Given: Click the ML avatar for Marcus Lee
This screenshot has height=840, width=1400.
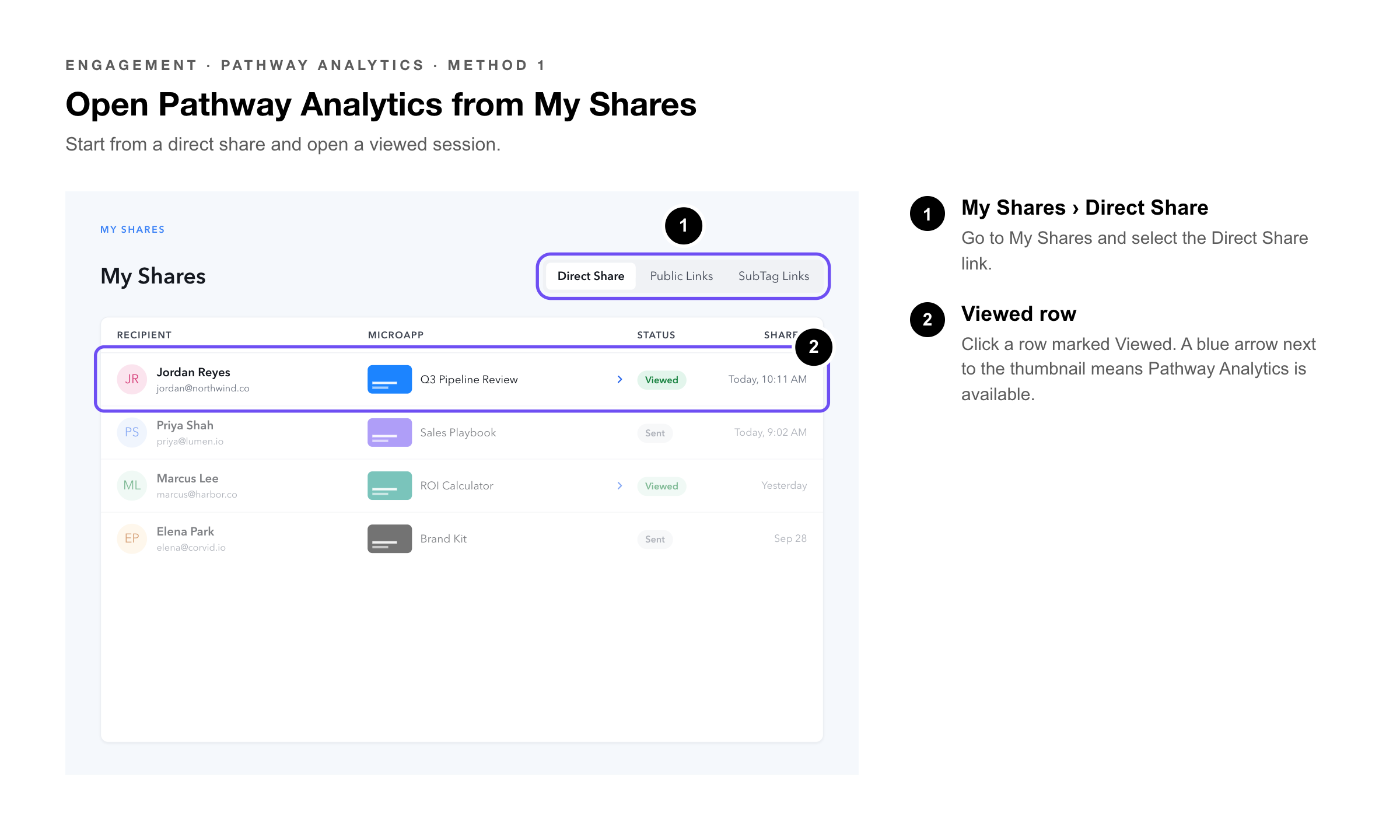Looking at the screenshot, I should [x=132, y=485].
